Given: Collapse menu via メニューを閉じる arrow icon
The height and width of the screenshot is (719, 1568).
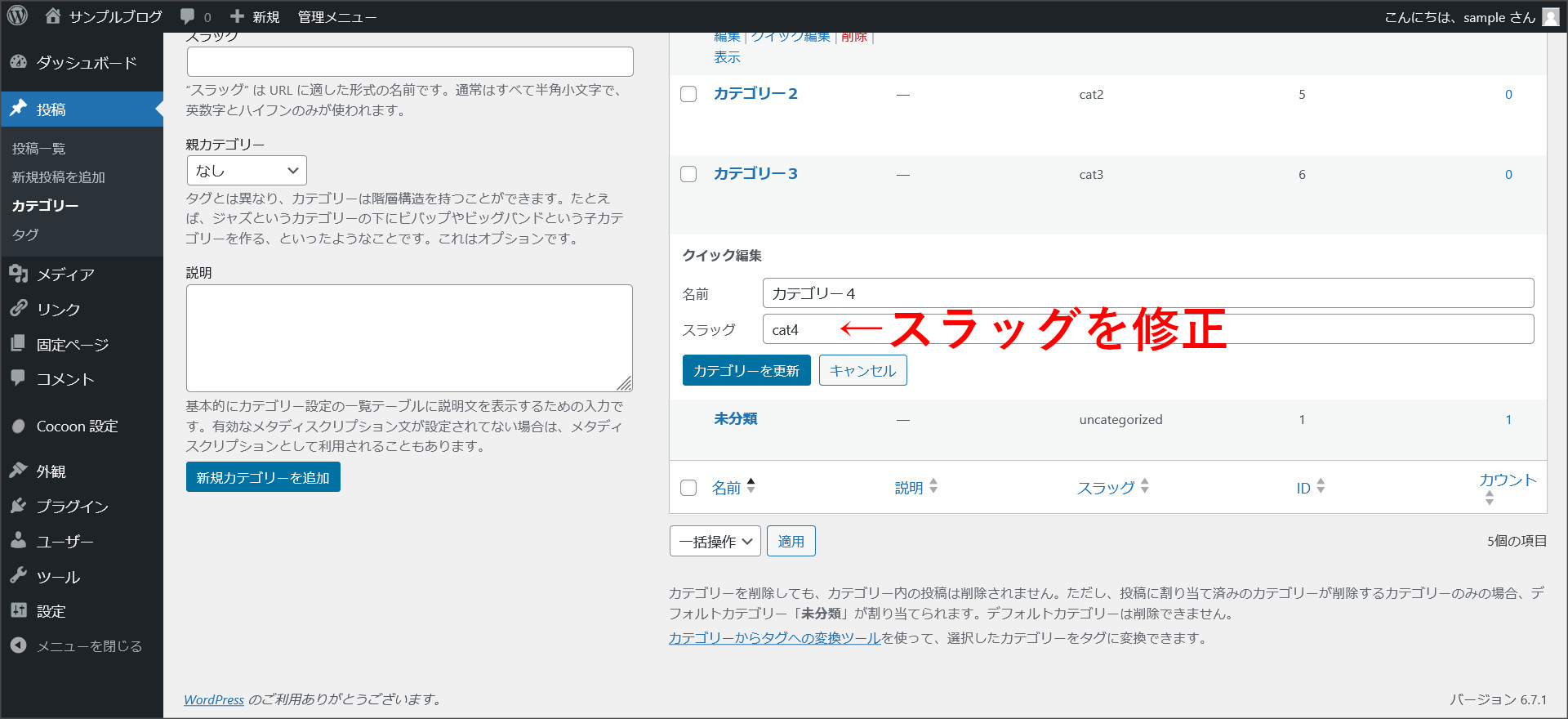Looking at the screenshot, I should [19, 645].
